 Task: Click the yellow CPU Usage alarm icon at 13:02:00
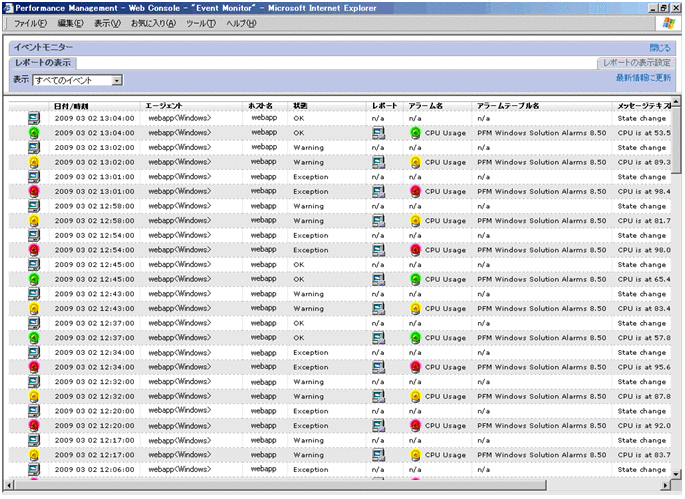(x=415, y=161)
